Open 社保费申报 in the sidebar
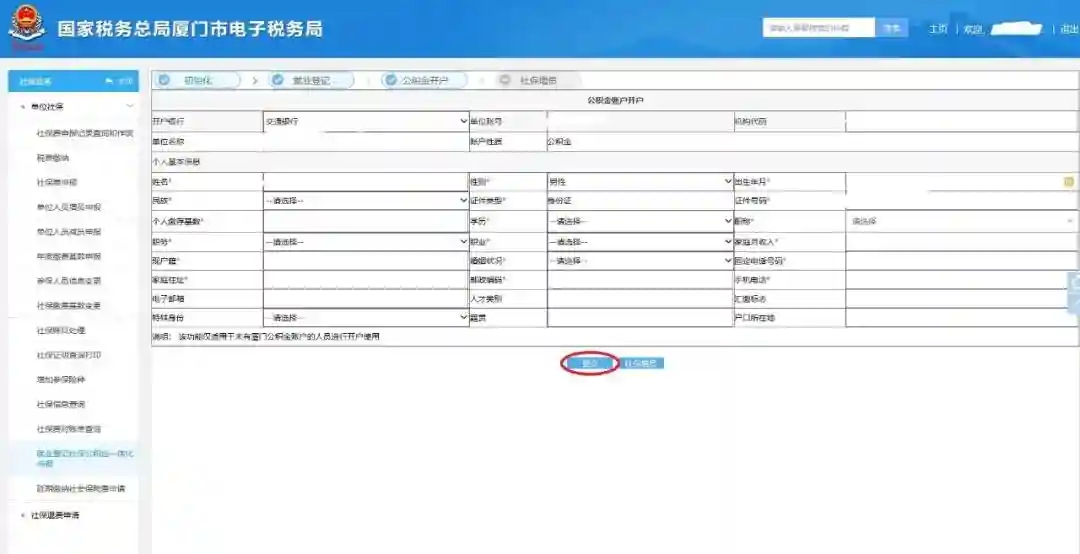 (57, 182)
